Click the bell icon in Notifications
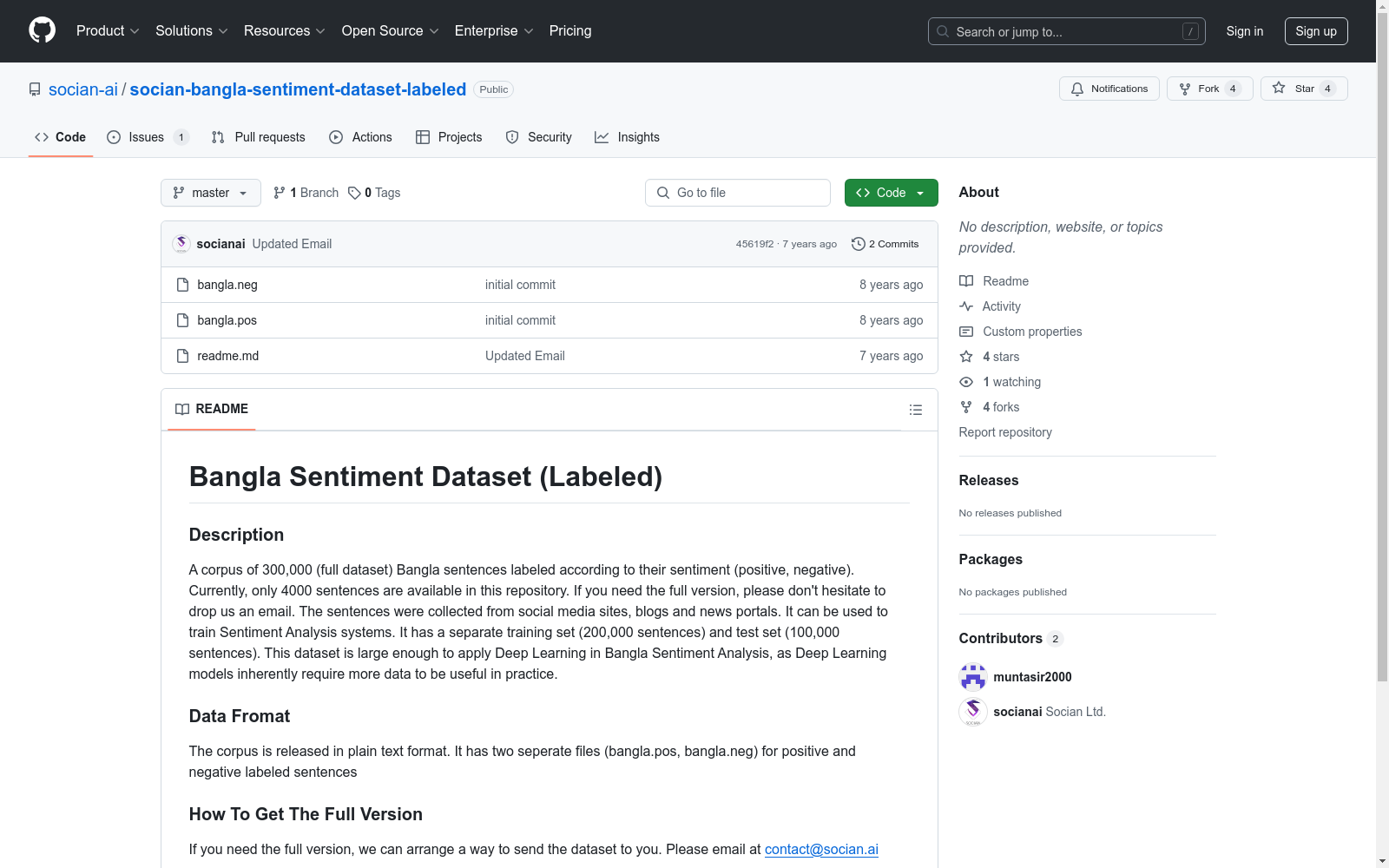The image size is (1389, 868). (1077, 89)
